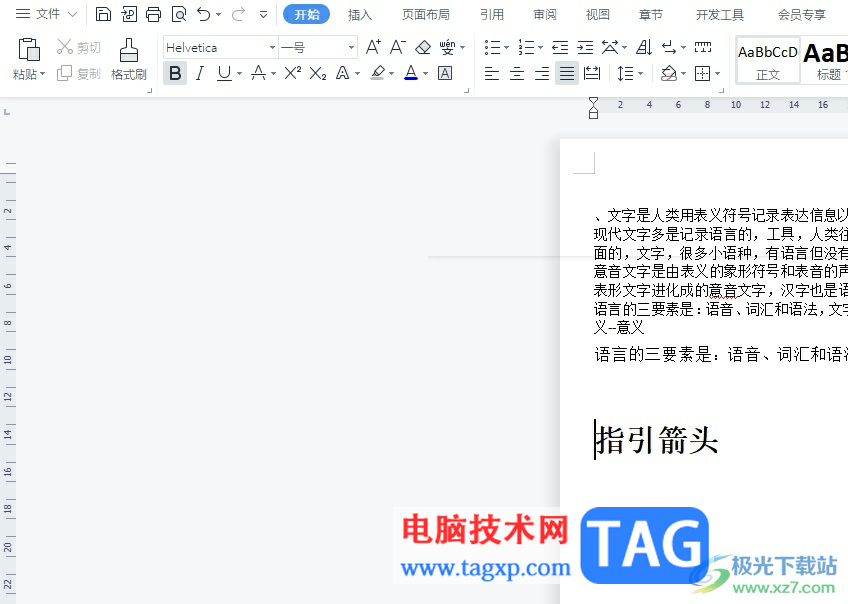Expand font color dropdown arrow

[426, 74]
